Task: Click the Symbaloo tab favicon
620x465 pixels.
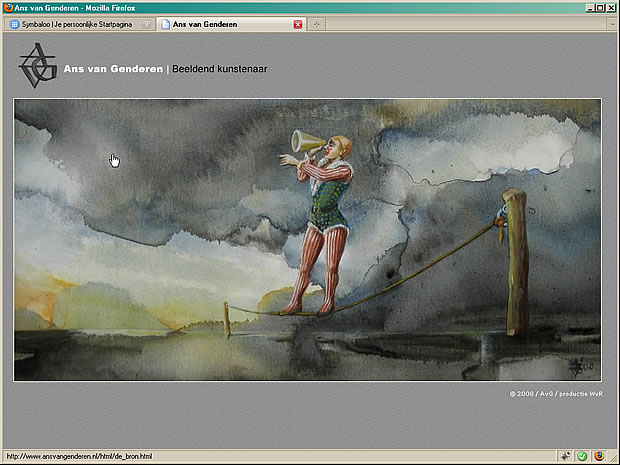Action: click(14, 25)
